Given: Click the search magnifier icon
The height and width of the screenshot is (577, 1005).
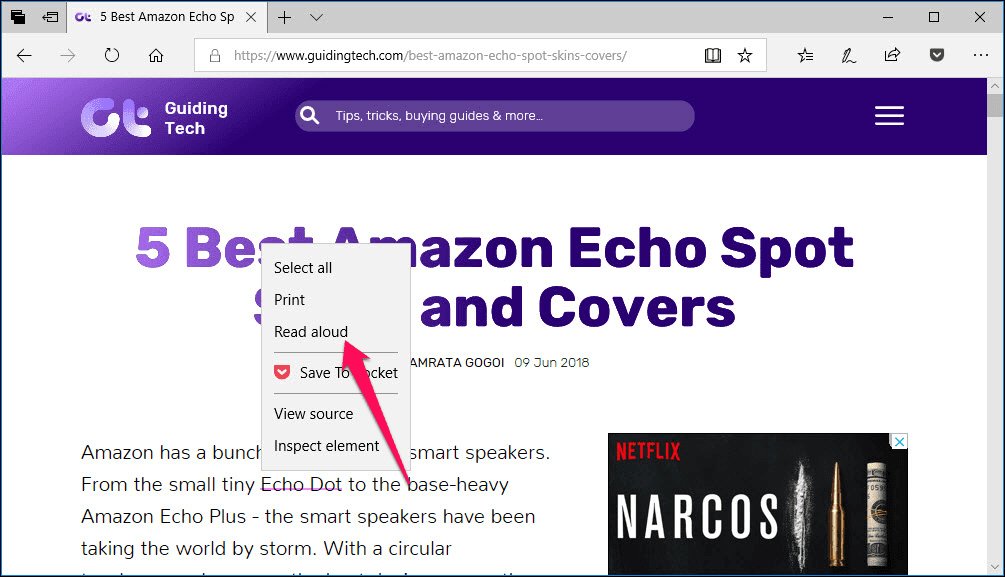Looking at the screenshot, I should [310, 116].
